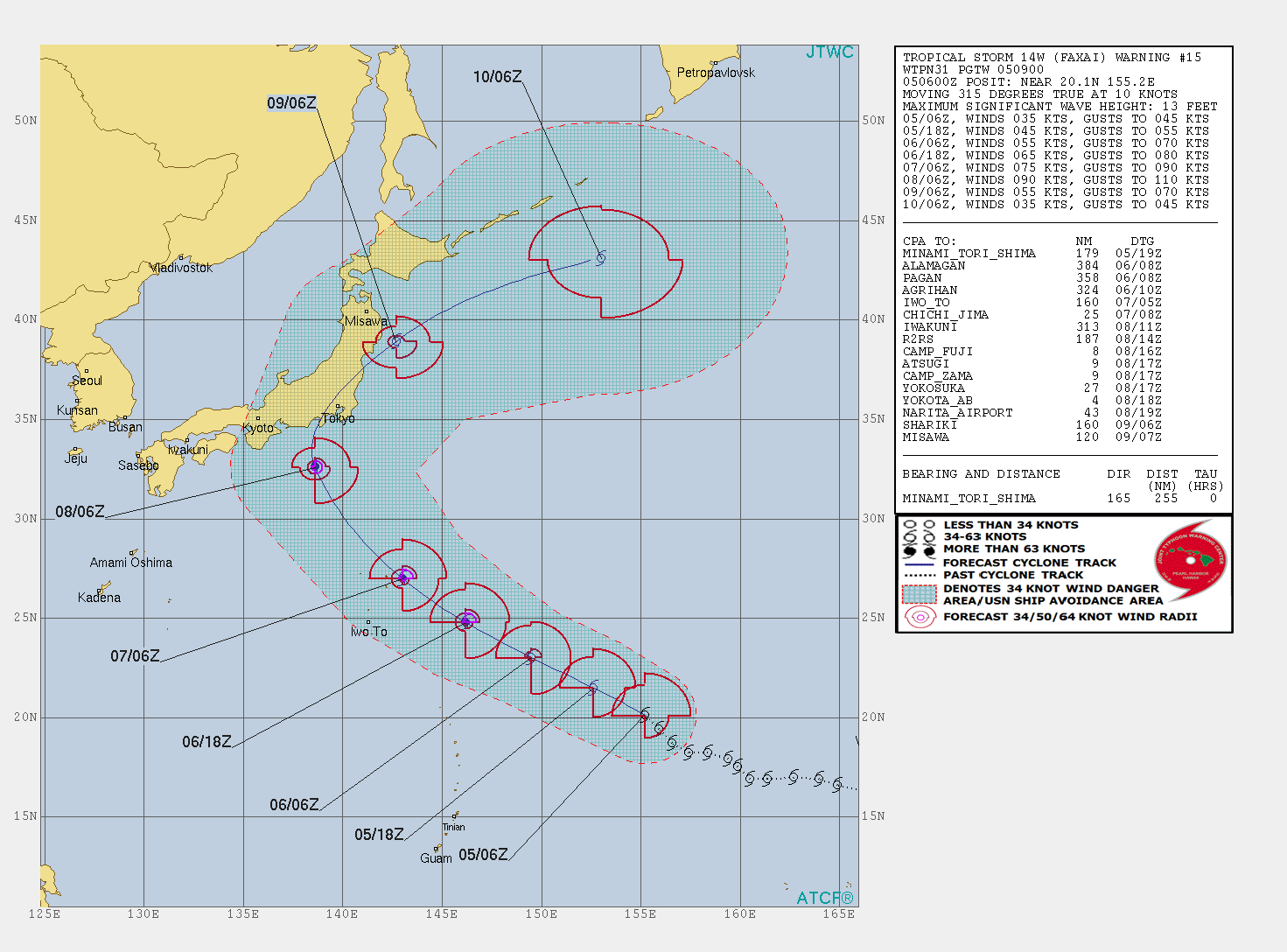Click the 'Less than 34 knots' legend symbol
The width and height of the screenshot is (1287, 952).
(x=919, y=525)
